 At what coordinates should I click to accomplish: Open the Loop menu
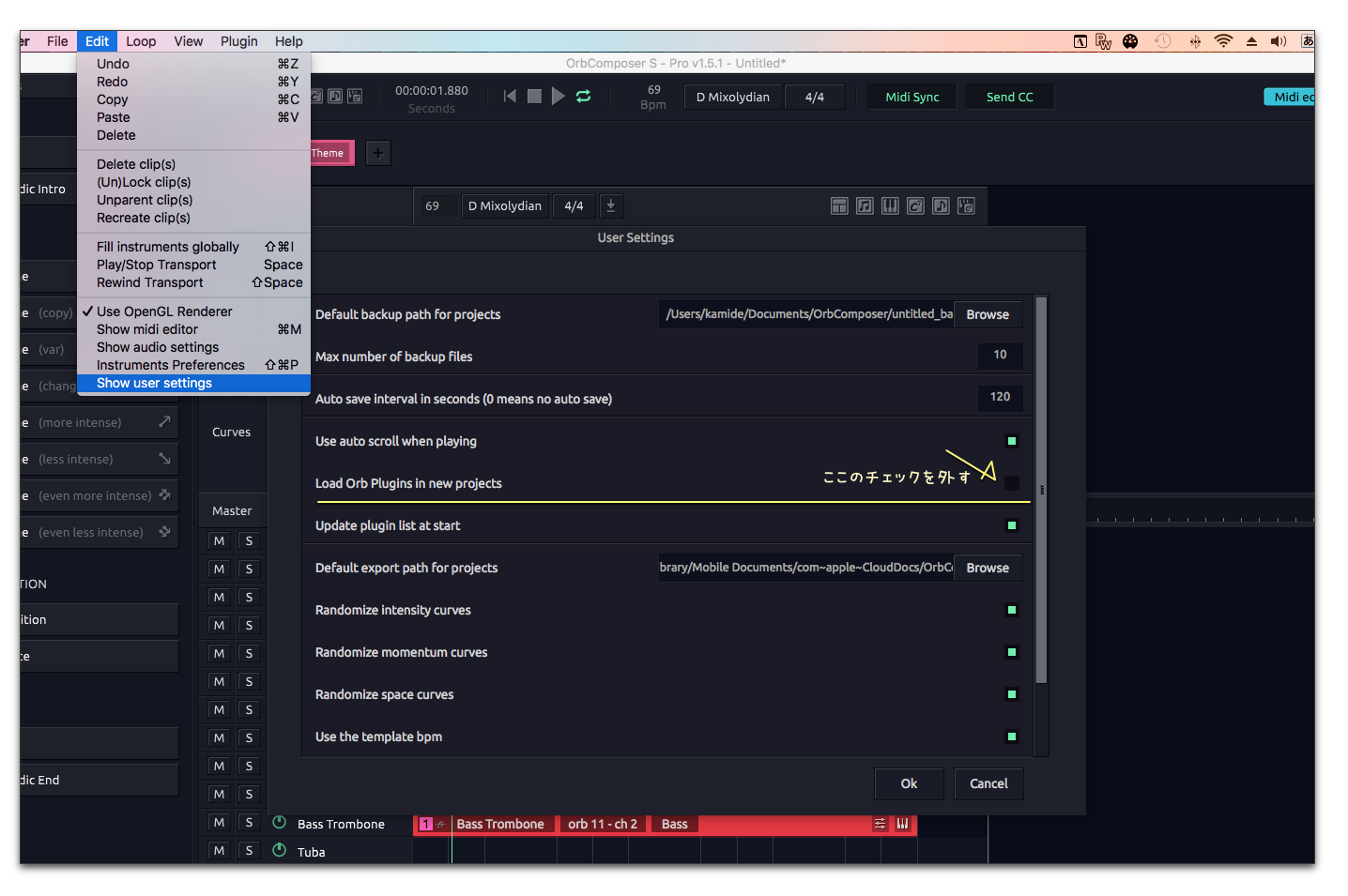point(141,41)
